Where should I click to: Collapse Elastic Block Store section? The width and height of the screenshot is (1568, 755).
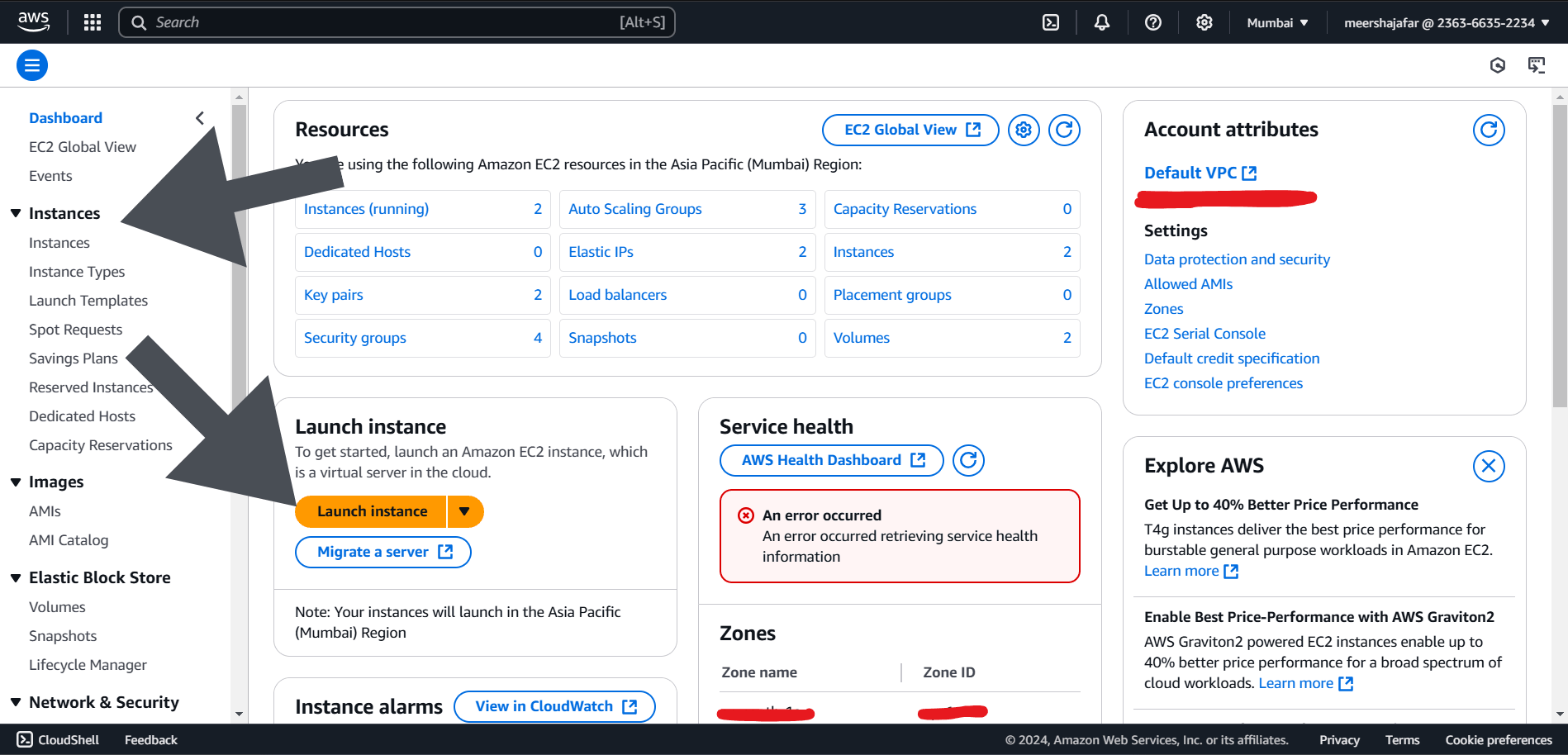pos(16,577)
